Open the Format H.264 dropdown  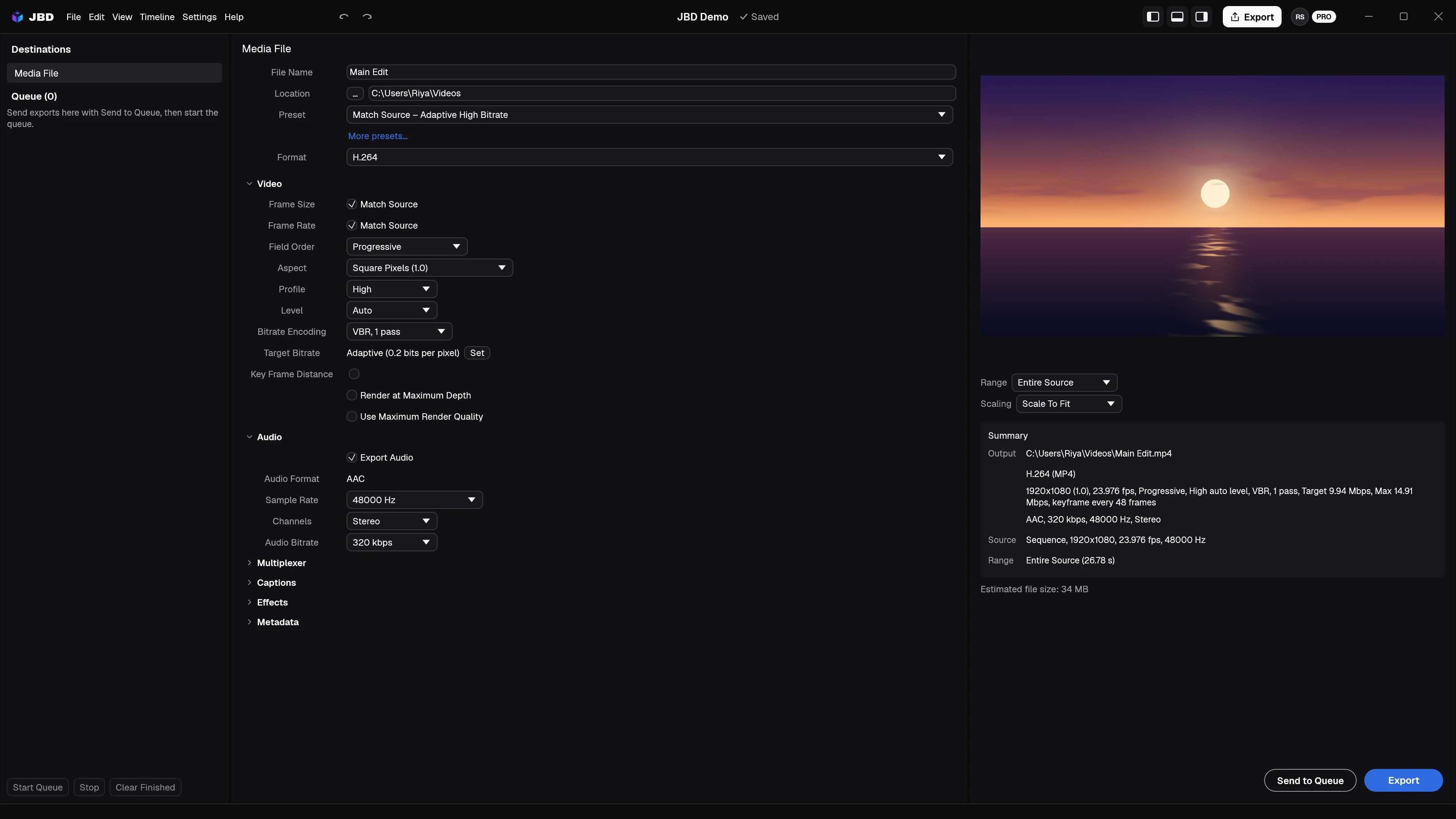coord(650,157)
